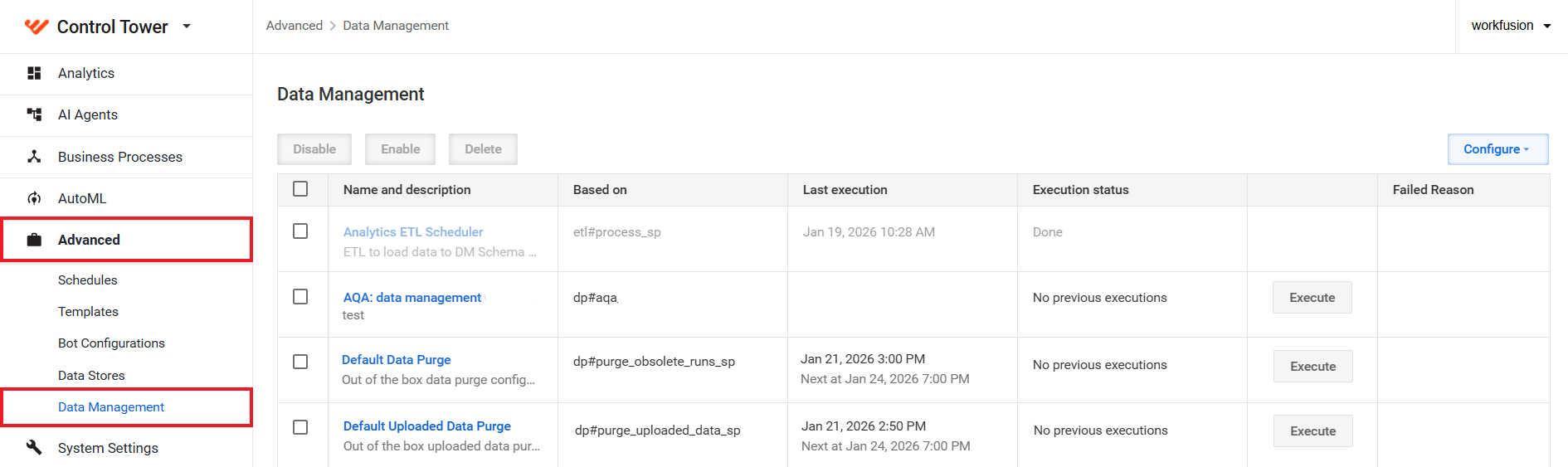Expand the Control Tower dropdown arrow
The height and width of the screenshot is (467, 1568).
click(x=187, y=27)
